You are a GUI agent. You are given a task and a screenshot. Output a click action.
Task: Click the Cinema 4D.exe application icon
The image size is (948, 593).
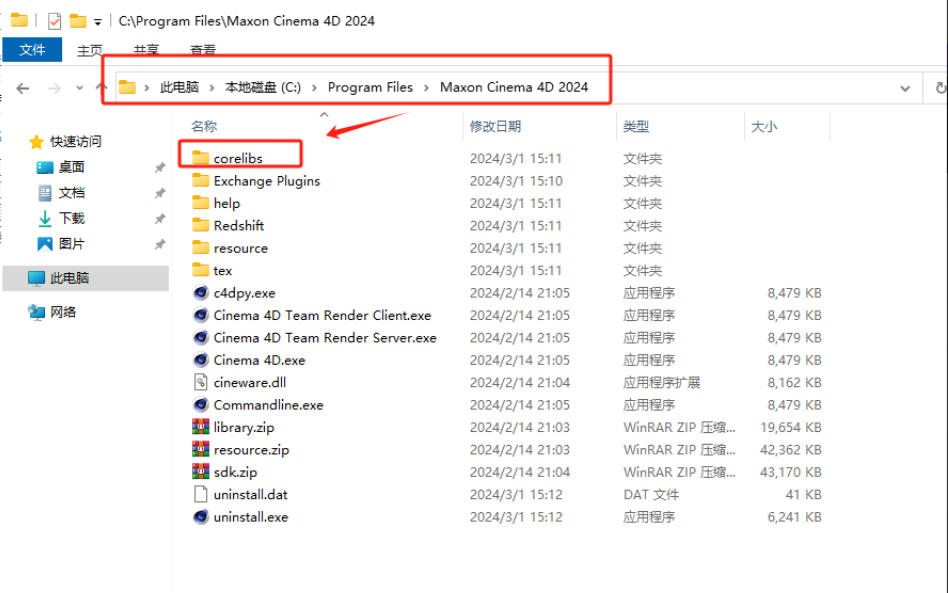(201, 360)
